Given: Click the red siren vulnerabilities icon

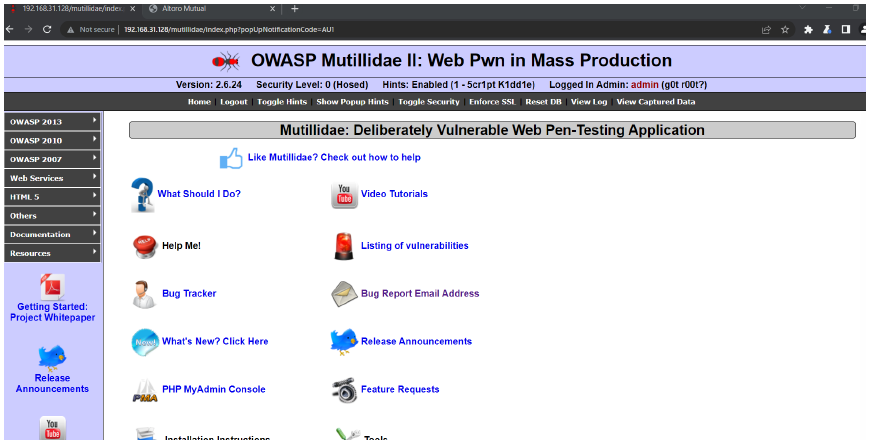Looking at the screenshot, I should (x=344, y=246).
